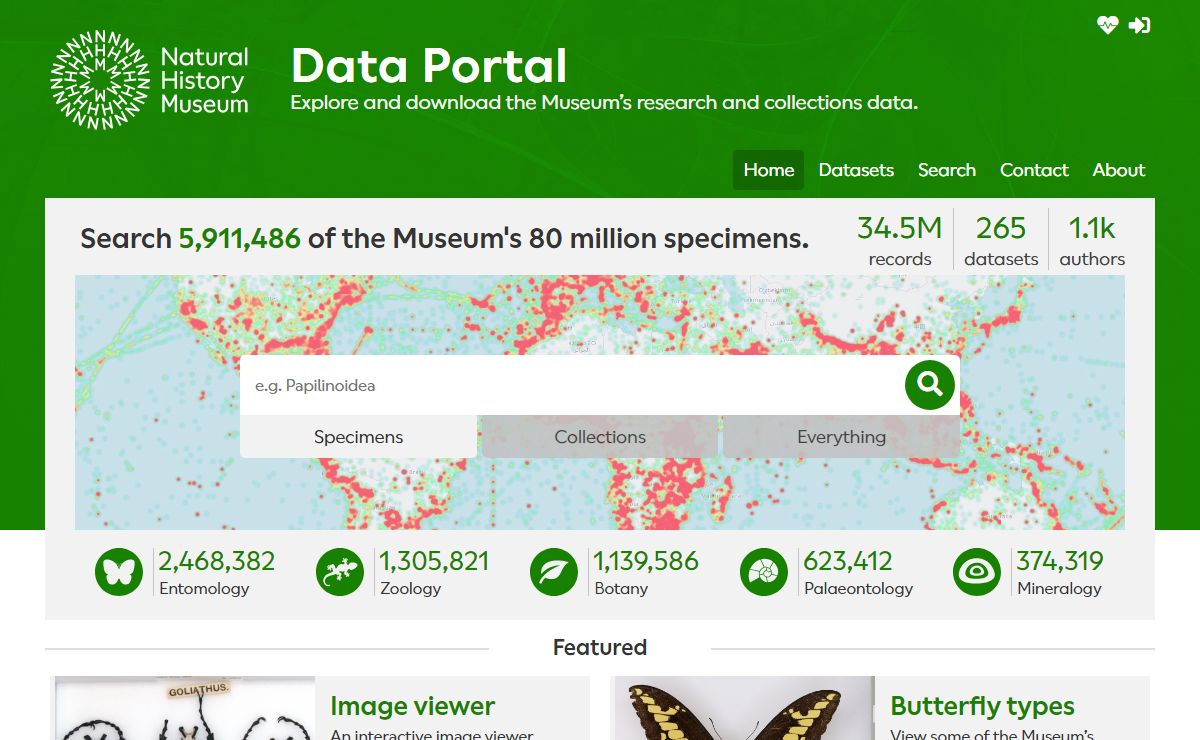Click the Goliathus beetle specimen thumbnail
The image size is (1200, 740).
(x=184, y=708)
